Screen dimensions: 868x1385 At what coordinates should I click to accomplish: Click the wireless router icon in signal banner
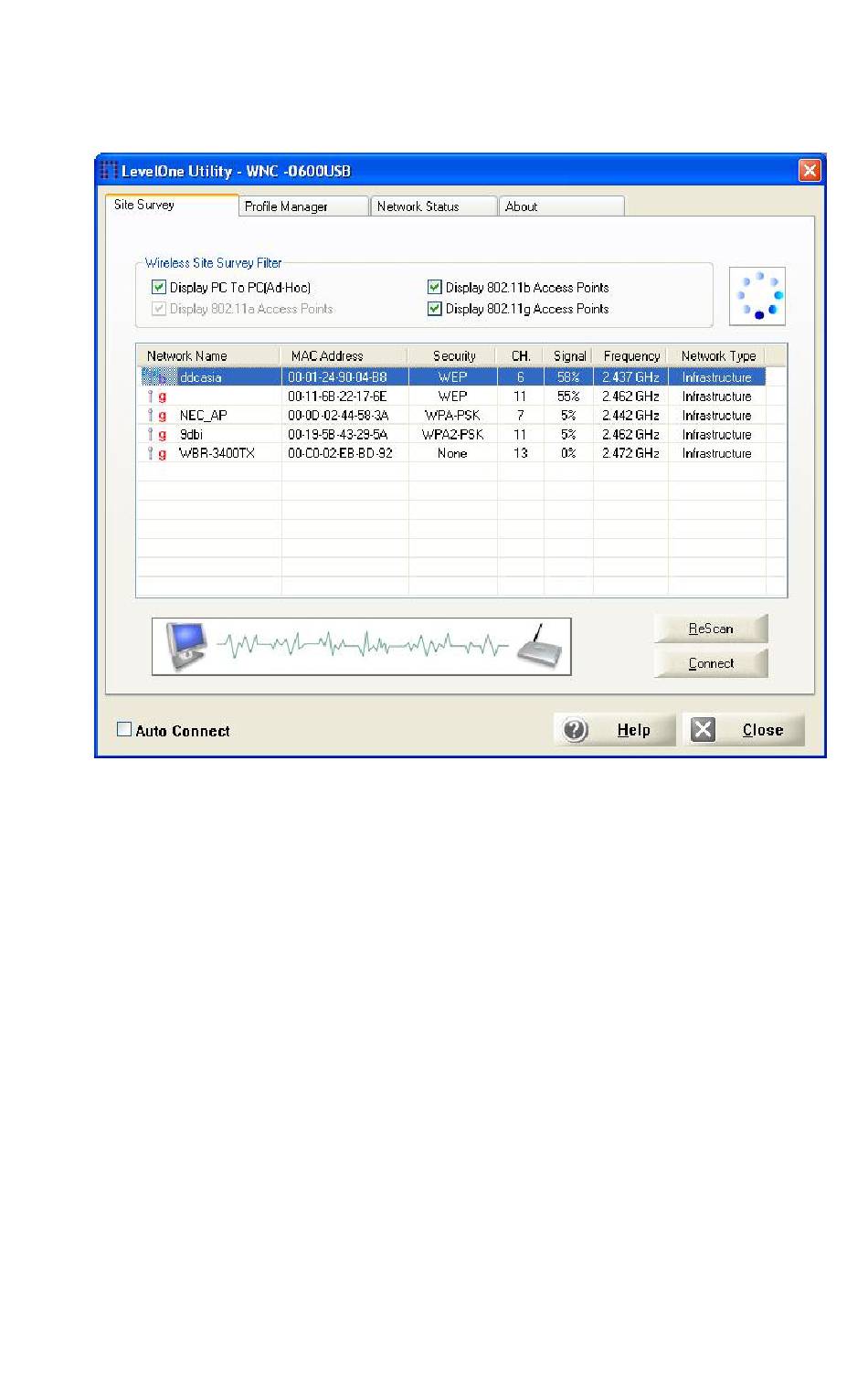pos(541,647)
